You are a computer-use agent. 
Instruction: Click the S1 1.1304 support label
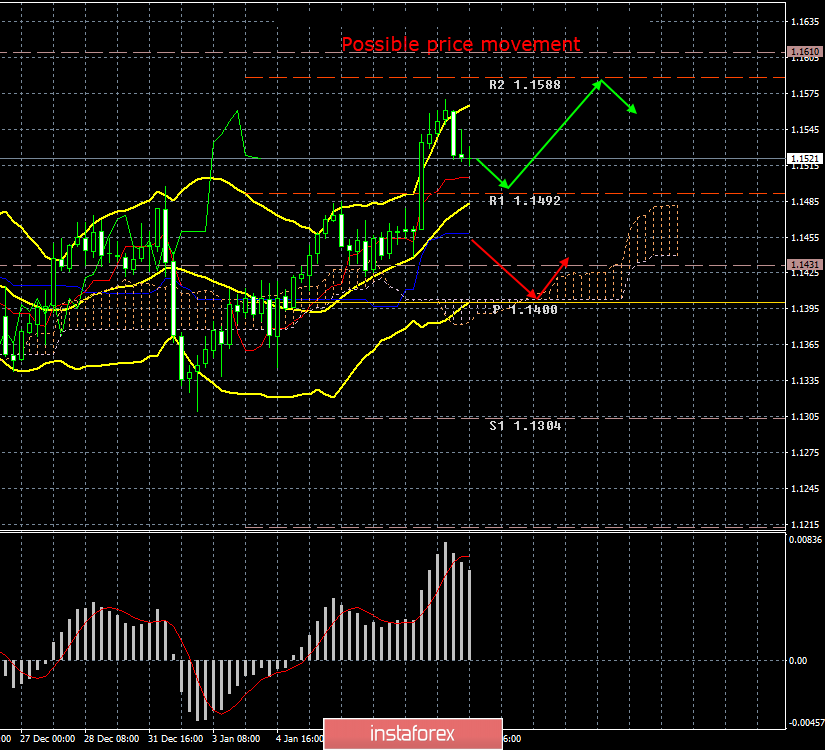click(525, 426)
